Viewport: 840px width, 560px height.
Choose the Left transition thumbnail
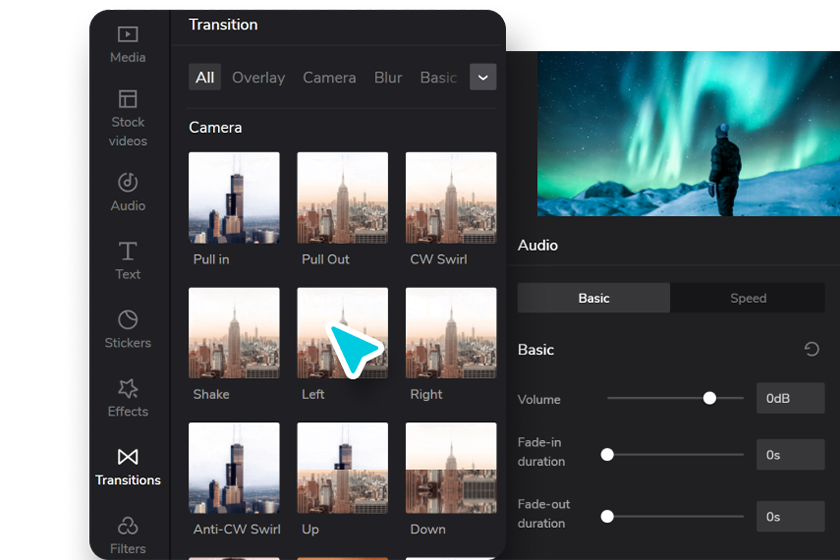point(342,333)
